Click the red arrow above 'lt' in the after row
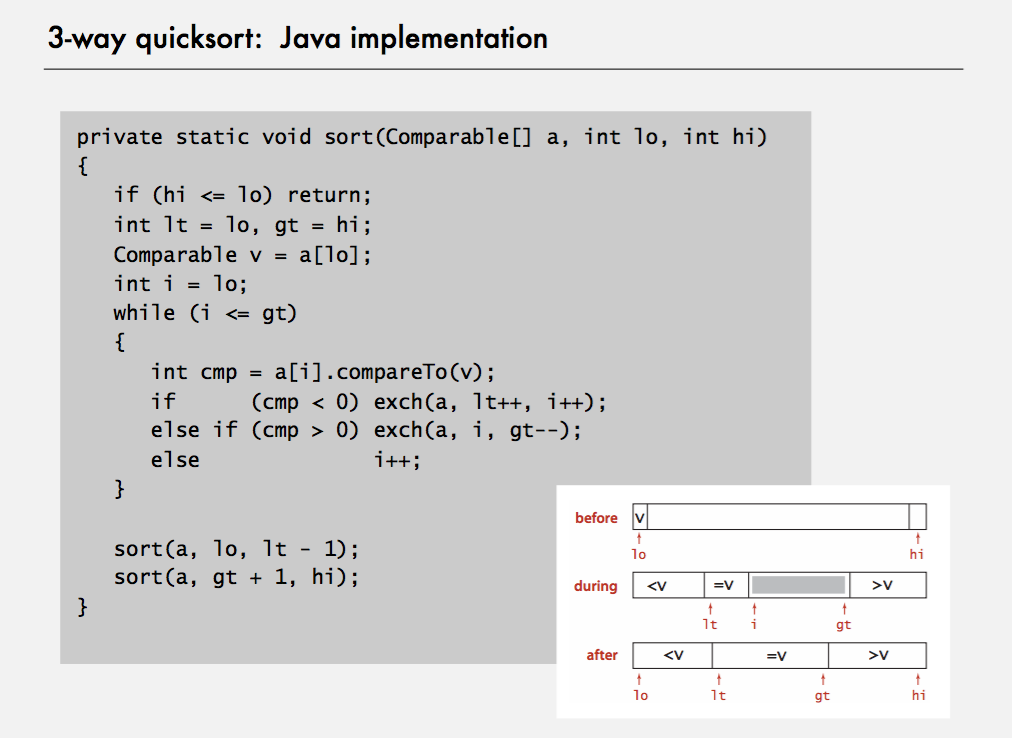This screenshot has height=738, width=1012. tap(718, 679)
